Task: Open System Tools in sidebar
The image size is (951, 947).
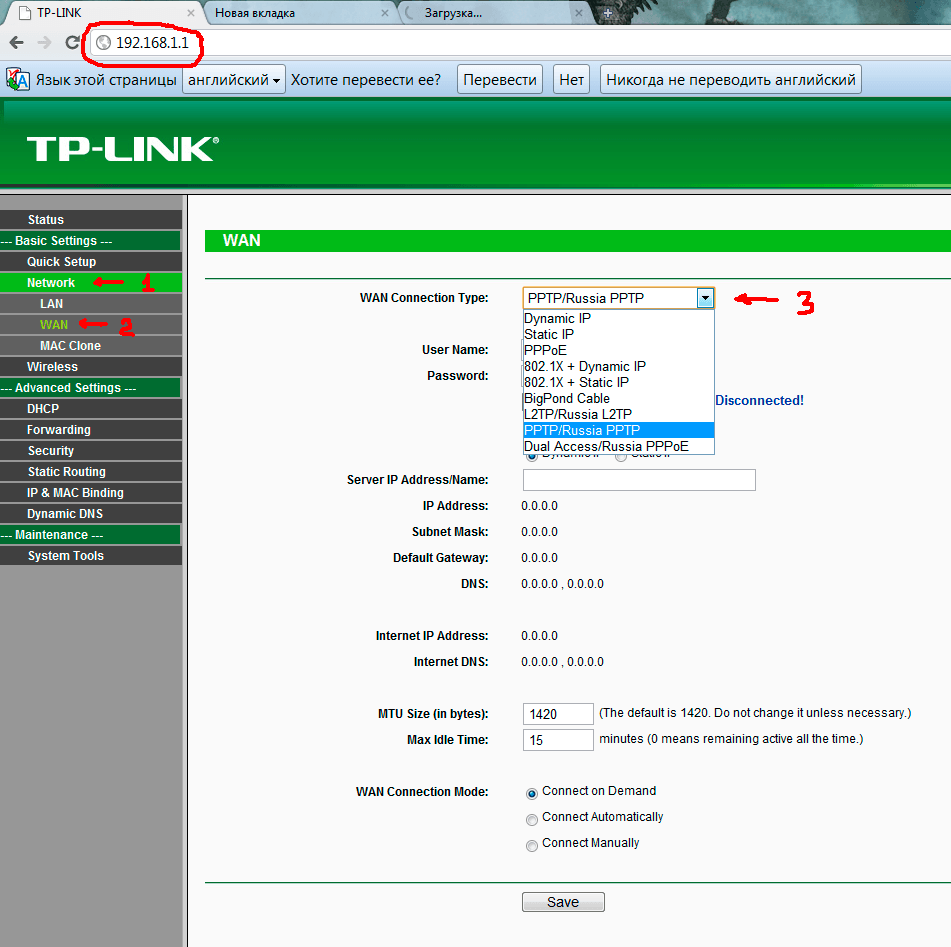Action: coord(91,556)
